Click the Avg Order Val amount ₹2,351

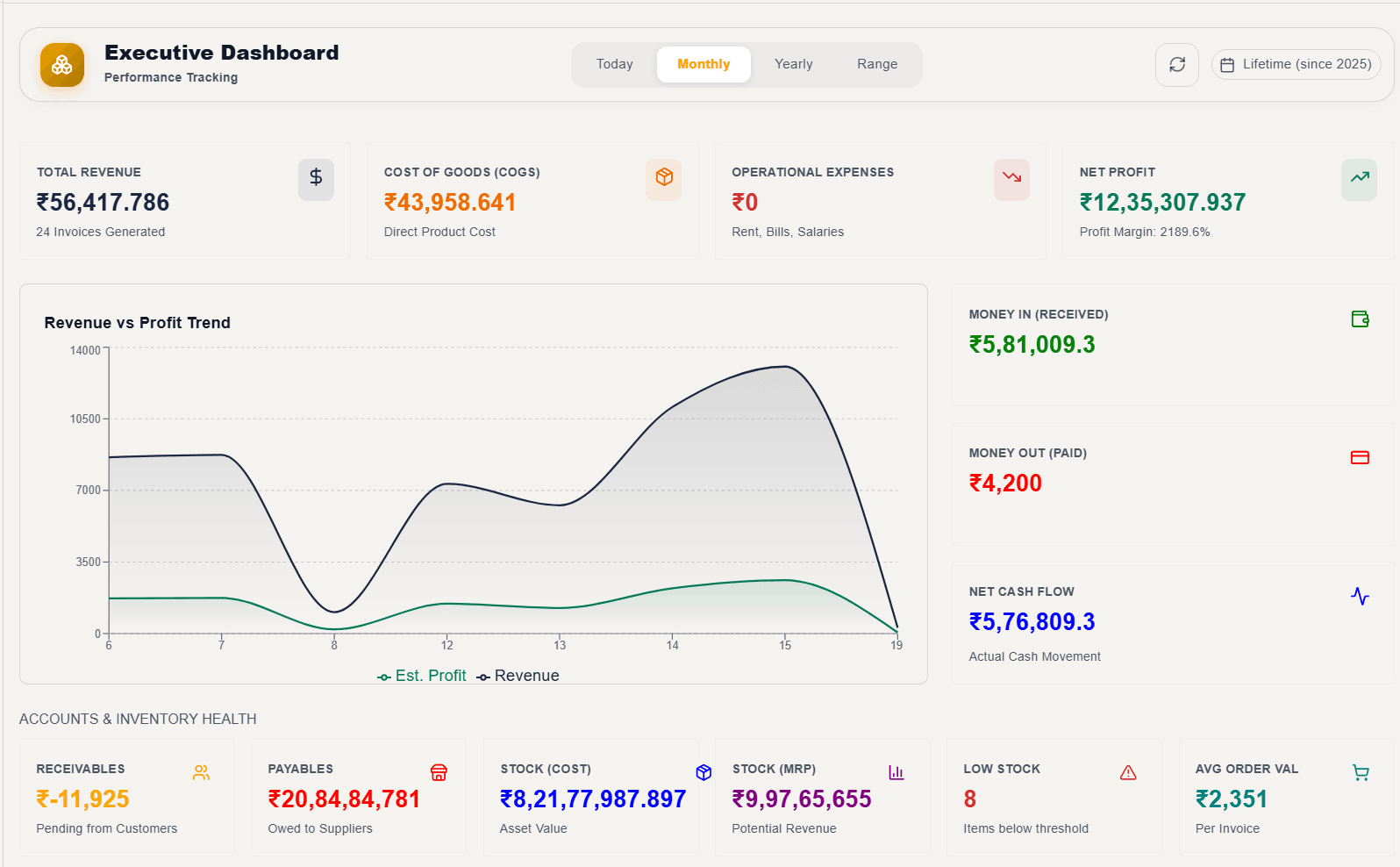[1232, 799]
